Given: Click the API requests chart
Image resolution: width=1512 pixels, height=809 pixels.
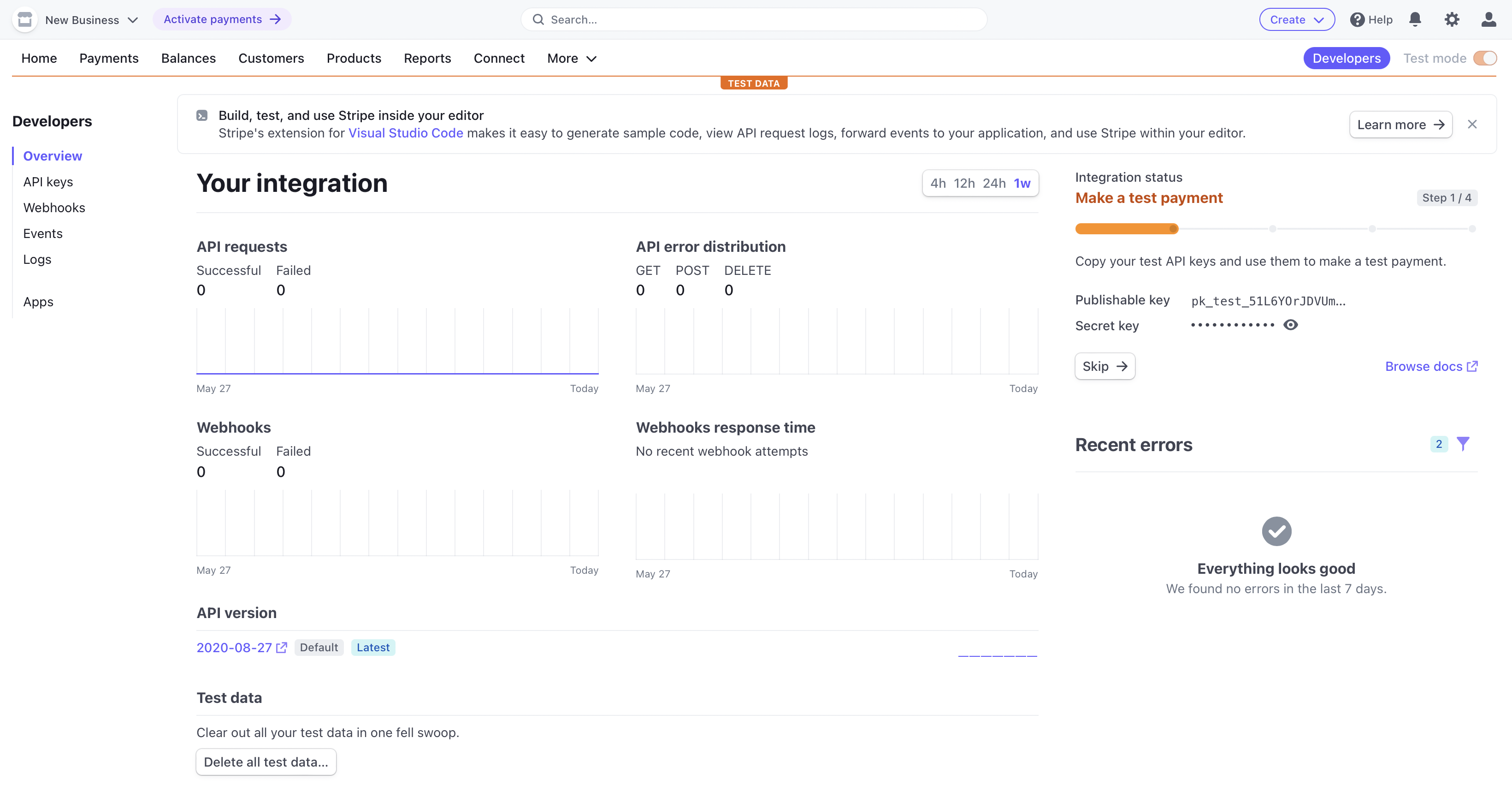Looking at the screenshot, I should click(x=397, y=341).
